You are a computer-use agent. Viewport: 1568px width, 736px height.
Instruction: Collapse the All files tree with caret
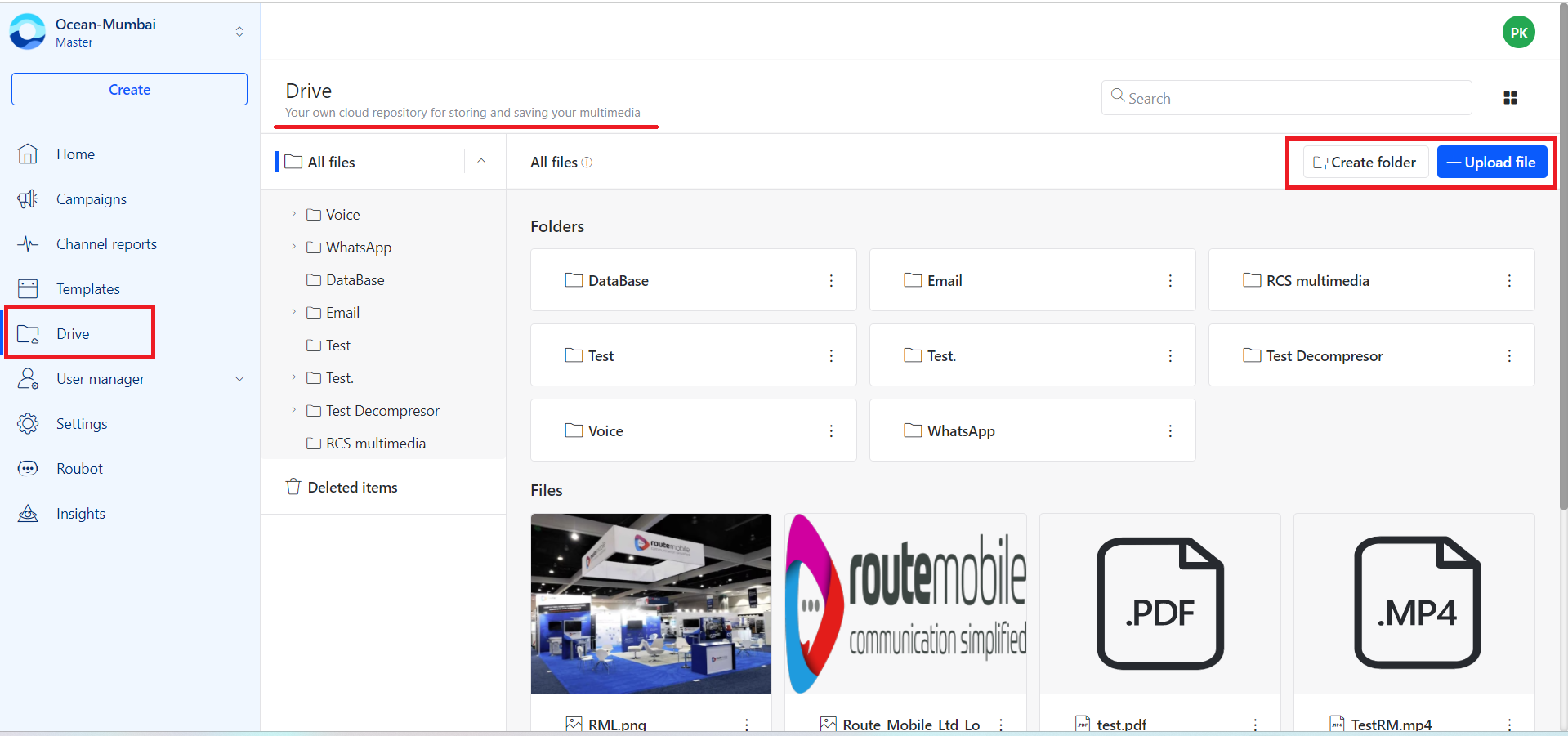tap(481, 162)
